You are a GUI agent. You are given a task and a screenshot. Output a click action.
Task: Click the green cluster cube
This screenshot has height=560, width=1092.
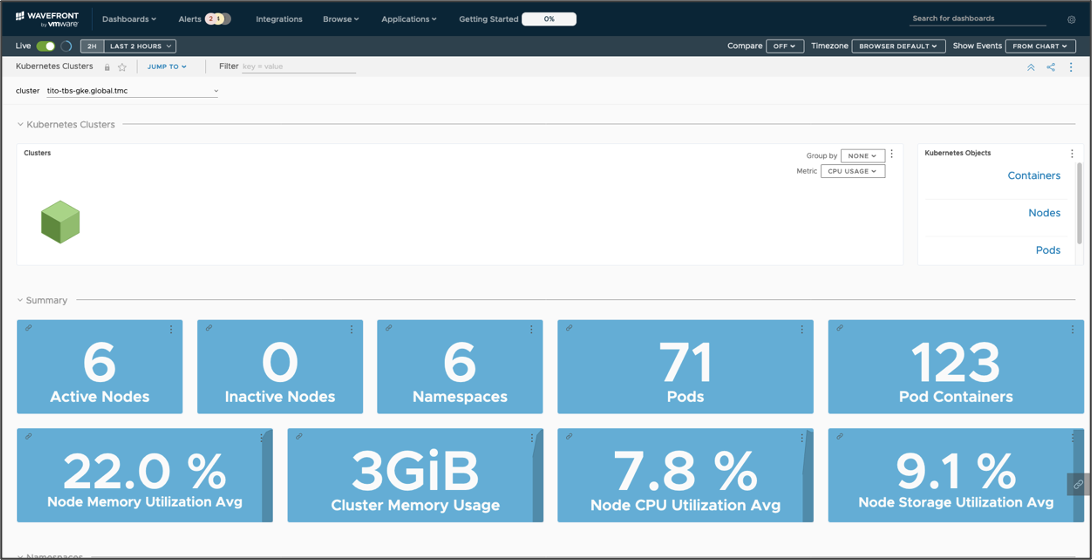60,221
